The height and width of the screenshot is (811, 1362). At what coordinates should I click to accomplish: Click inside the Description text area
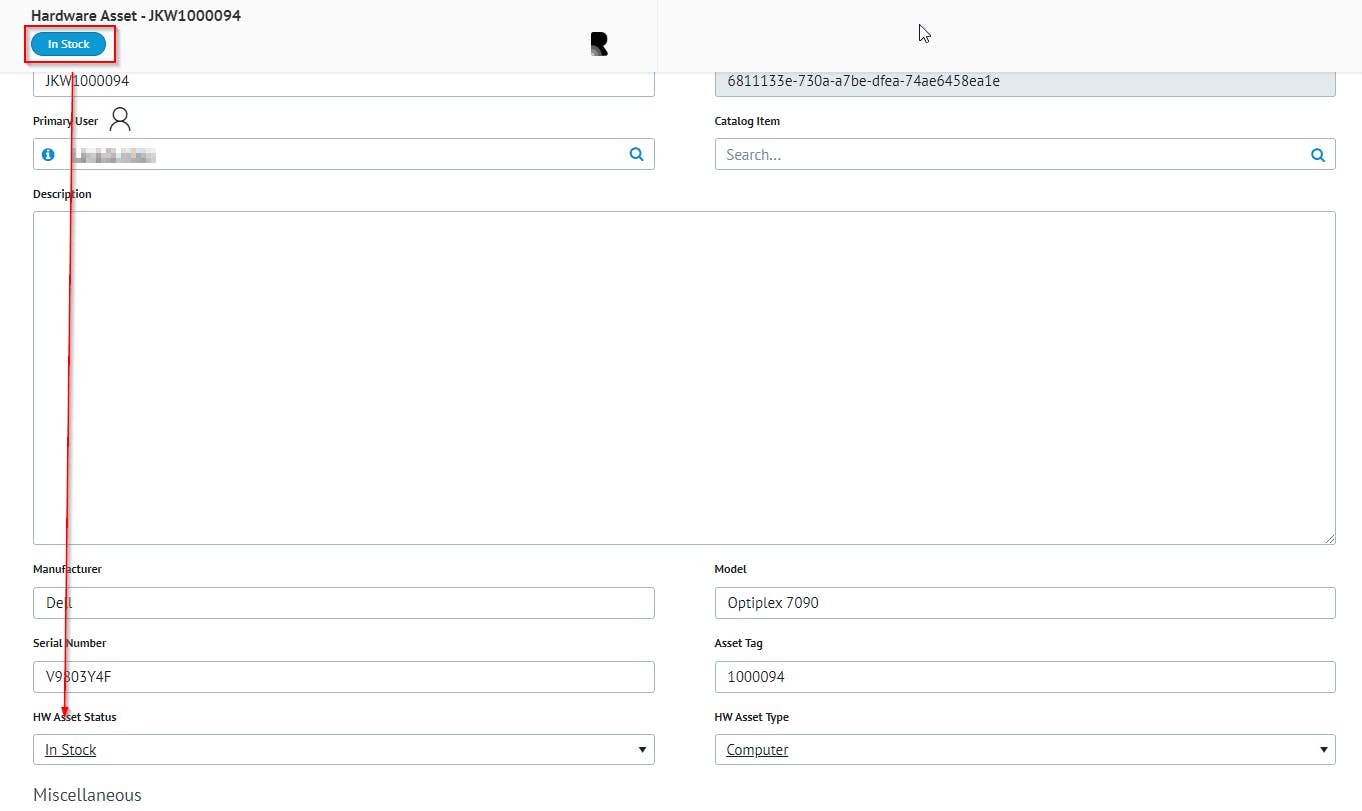tap(684, 377)
